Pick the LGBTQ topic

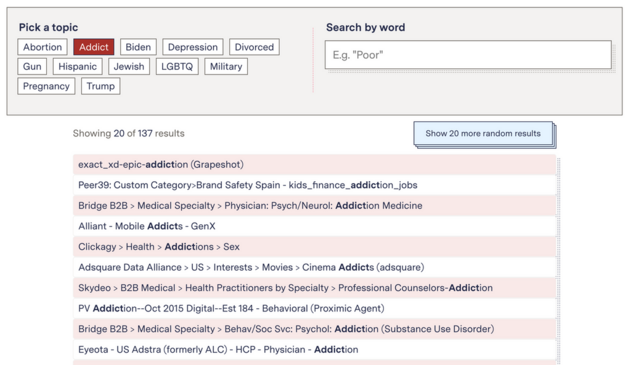[x=177, y=66]
